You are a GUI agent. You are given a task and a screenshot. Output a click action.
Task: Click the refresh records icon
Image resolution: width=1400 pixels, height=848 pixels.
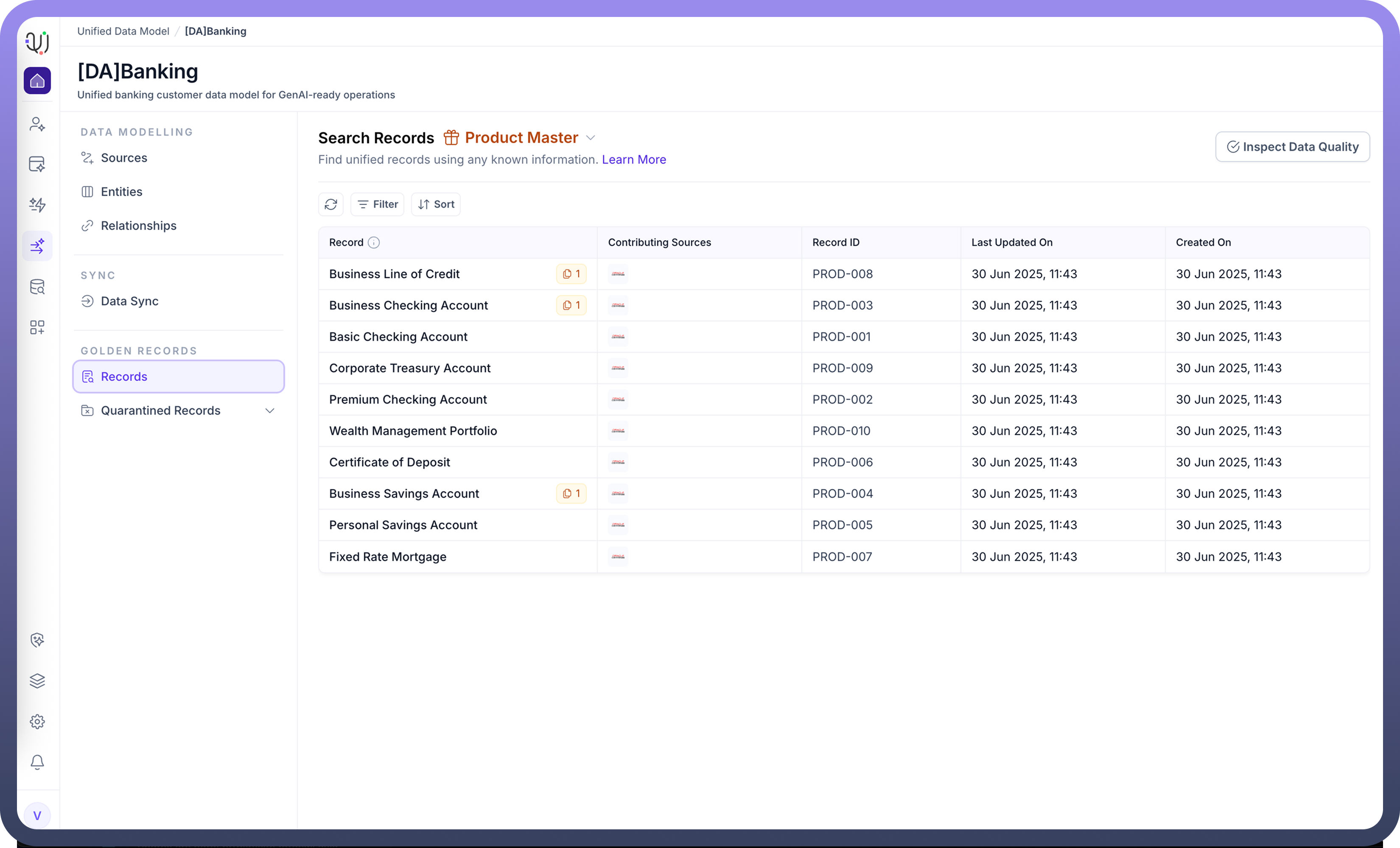click(x=330, y=204)
